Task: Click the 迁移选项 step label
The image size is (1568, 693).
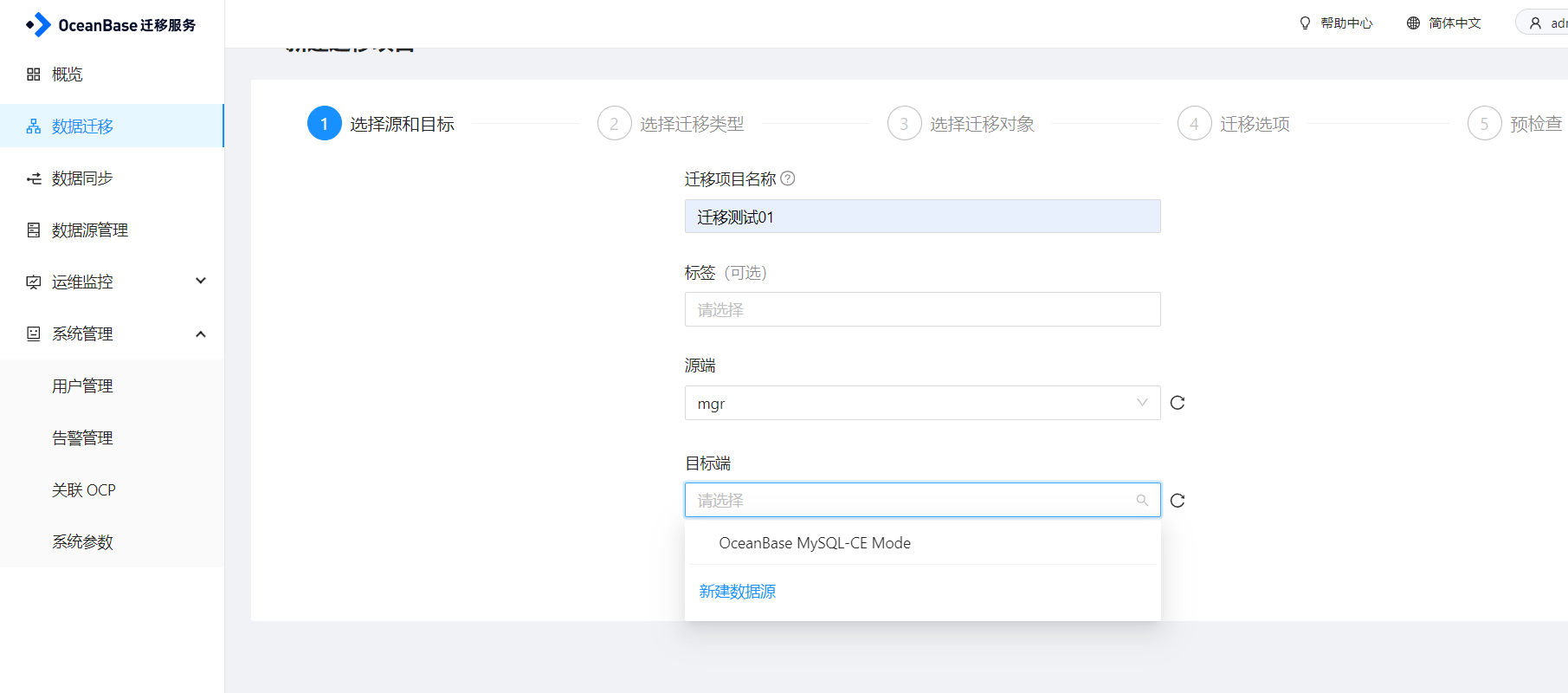Action: coord(1255,124)
